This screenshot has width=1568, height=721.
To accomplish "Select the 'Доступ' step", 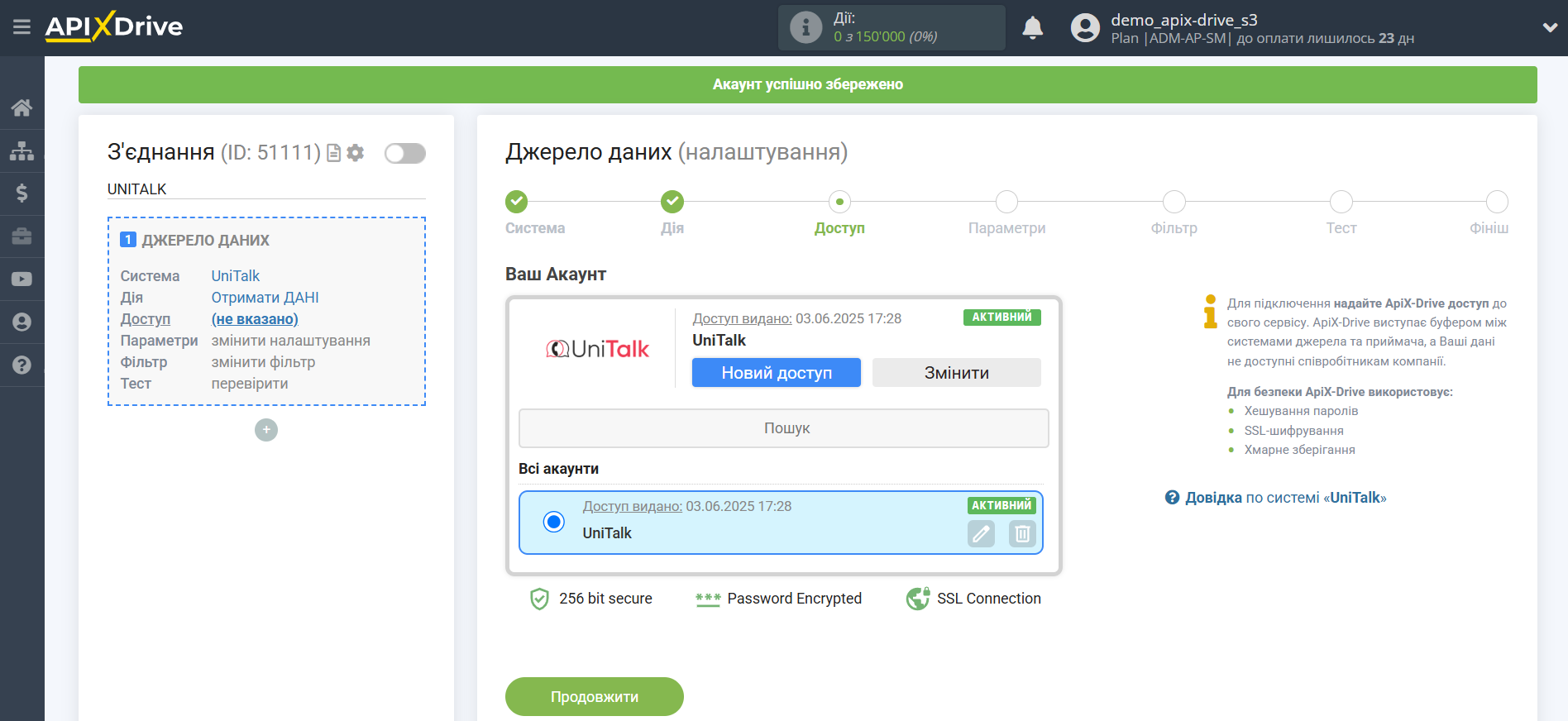I will (839, 202).
